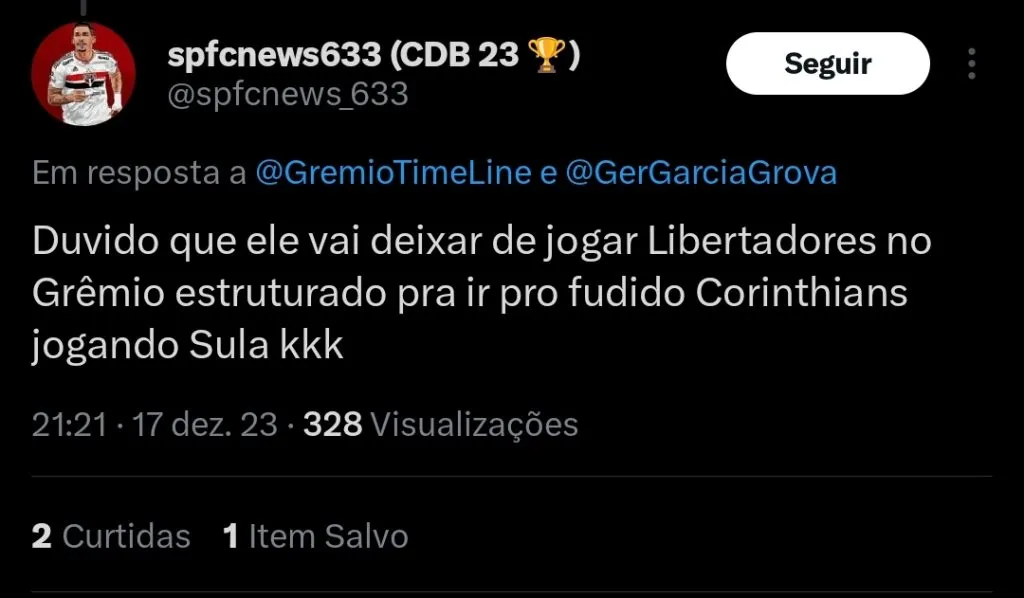
Task: Click the @spfcnews_633 handle
Action: 288,95
